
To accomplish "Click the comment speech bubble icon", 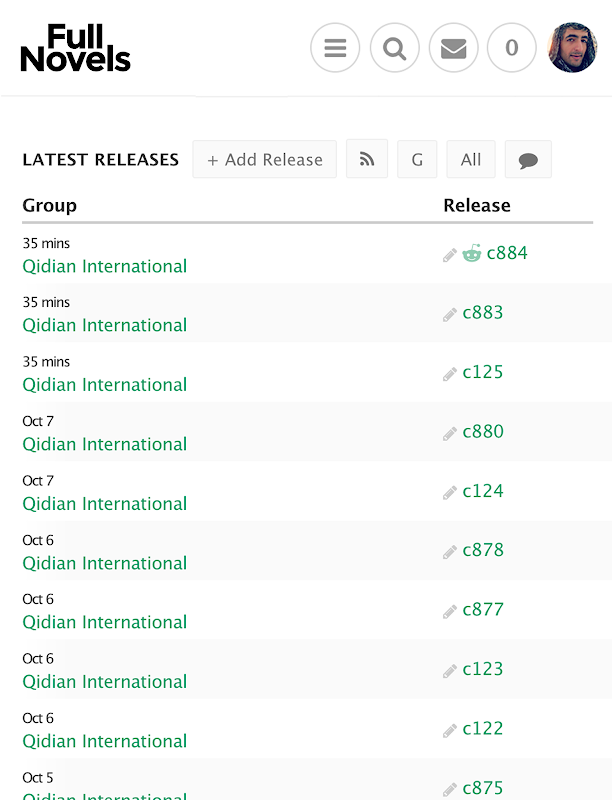I will click(528, 159).
